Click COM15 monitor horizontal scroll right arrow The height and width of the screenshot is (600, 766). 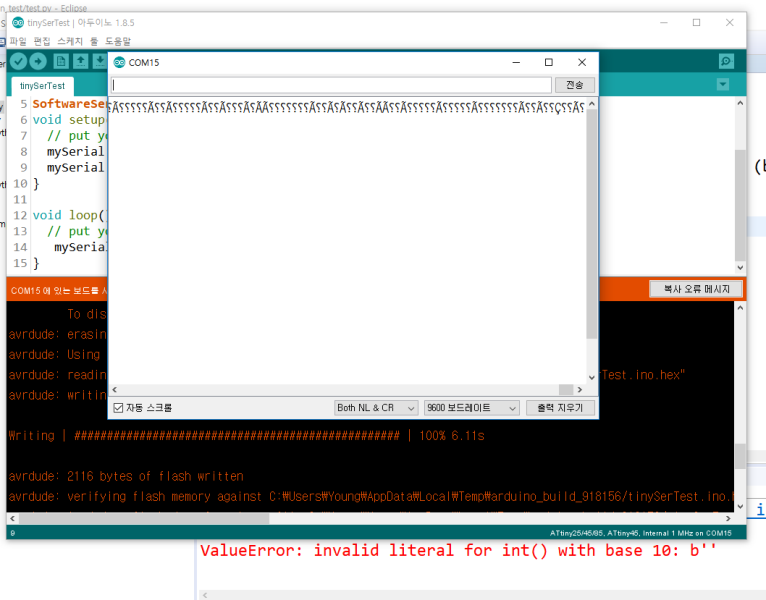(x=580, y=389)
